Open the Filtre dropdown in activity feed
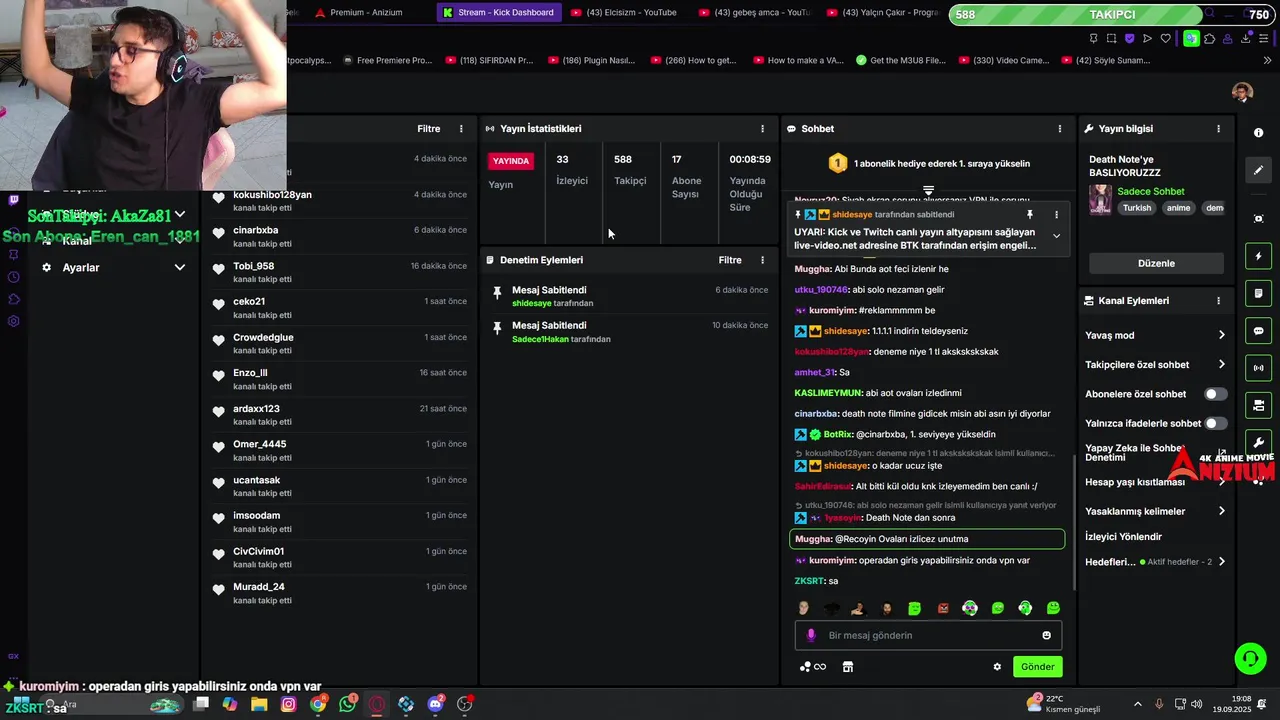Screen dimensions: 1280x720 tap(428, 129)
